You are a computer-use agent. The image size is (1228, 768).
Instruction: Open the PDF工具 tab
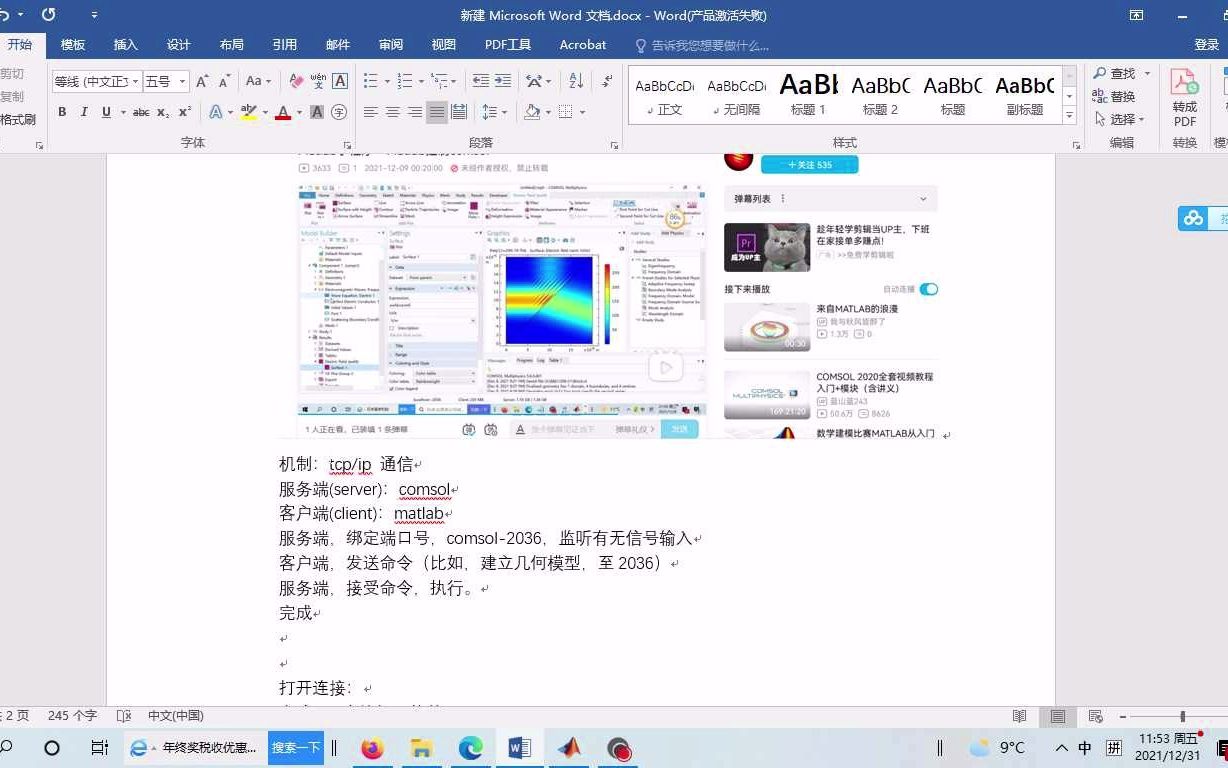point(508,45)
